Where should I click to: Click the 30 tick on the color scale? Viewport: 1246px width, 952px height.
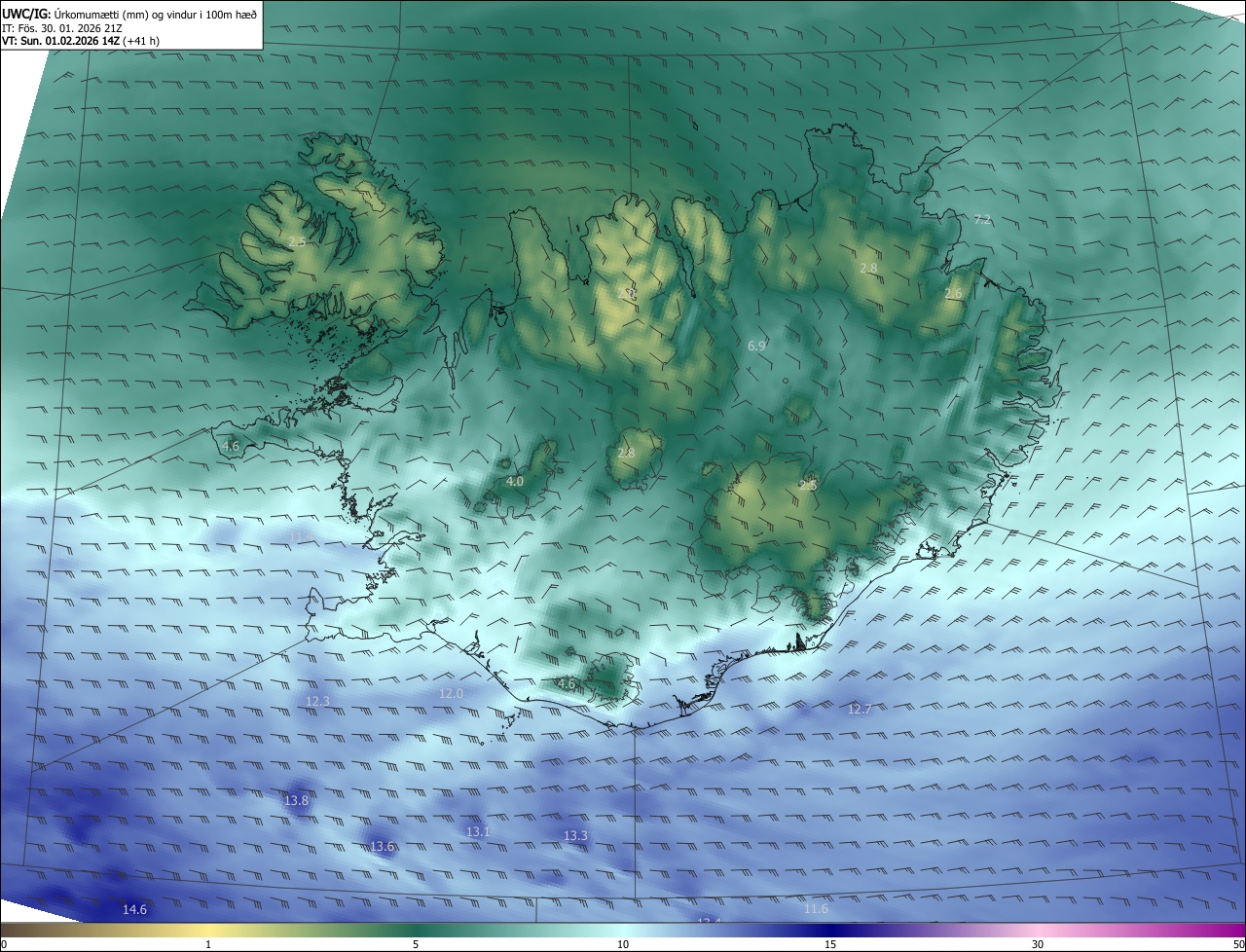tap(1038, 944)
